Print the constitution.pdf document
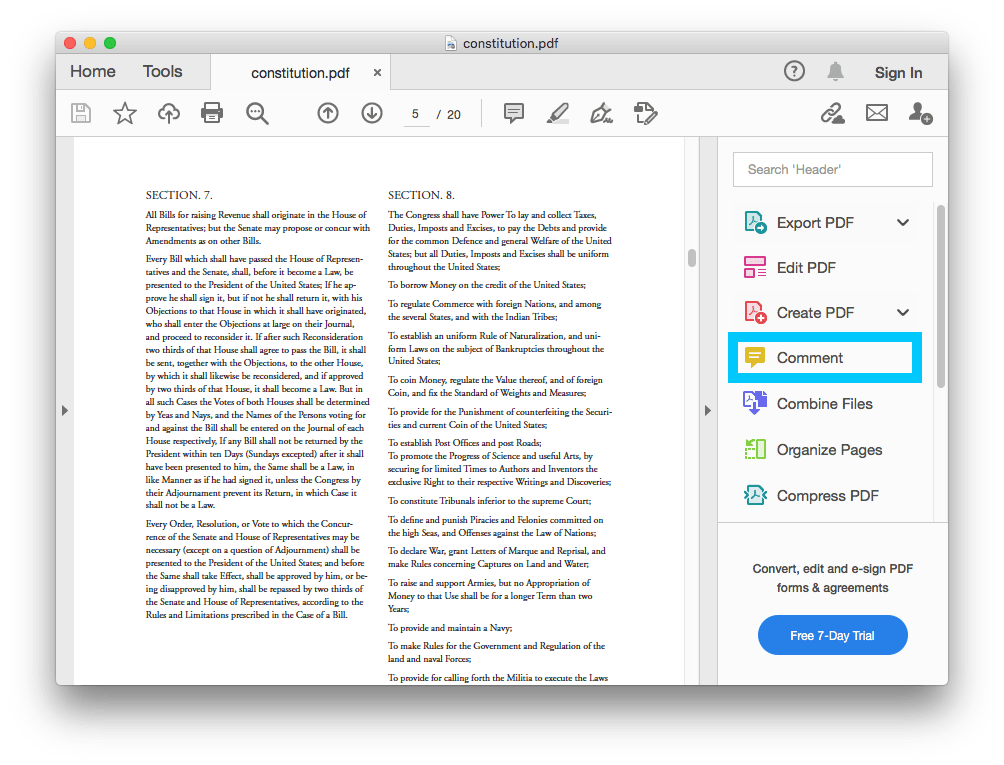 212,113
